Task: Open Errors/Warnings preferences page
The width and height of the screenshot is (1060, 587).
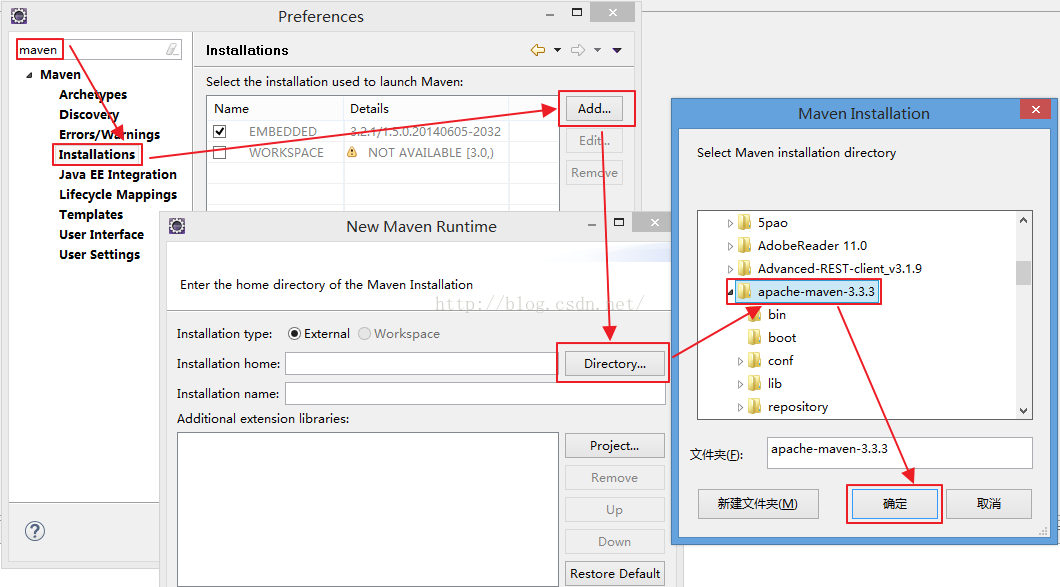Action: pos(110,134)
